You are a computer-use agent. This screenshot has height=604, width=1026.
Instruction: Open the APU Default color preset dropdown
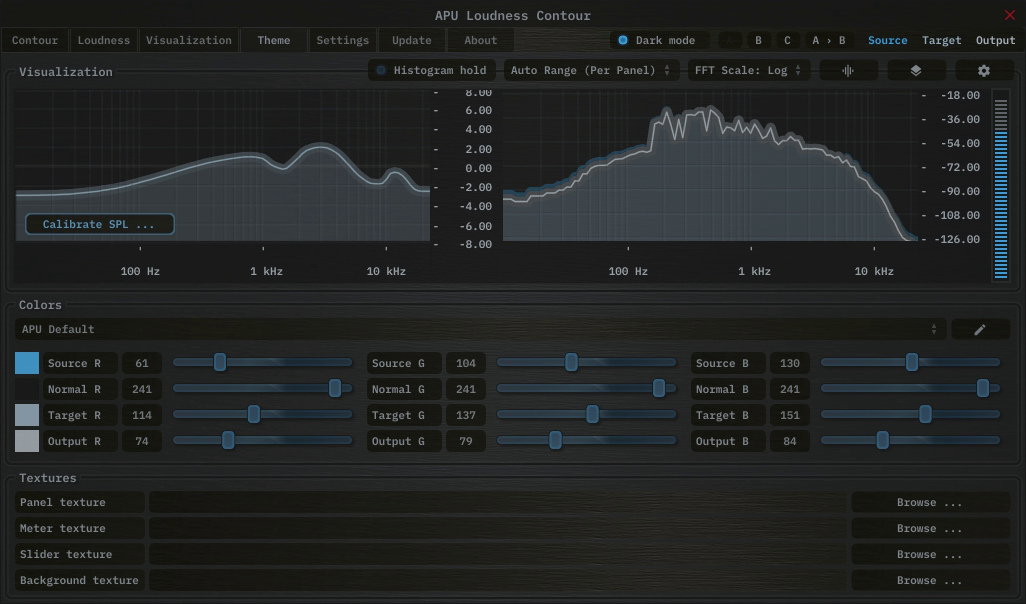[480, 329]
